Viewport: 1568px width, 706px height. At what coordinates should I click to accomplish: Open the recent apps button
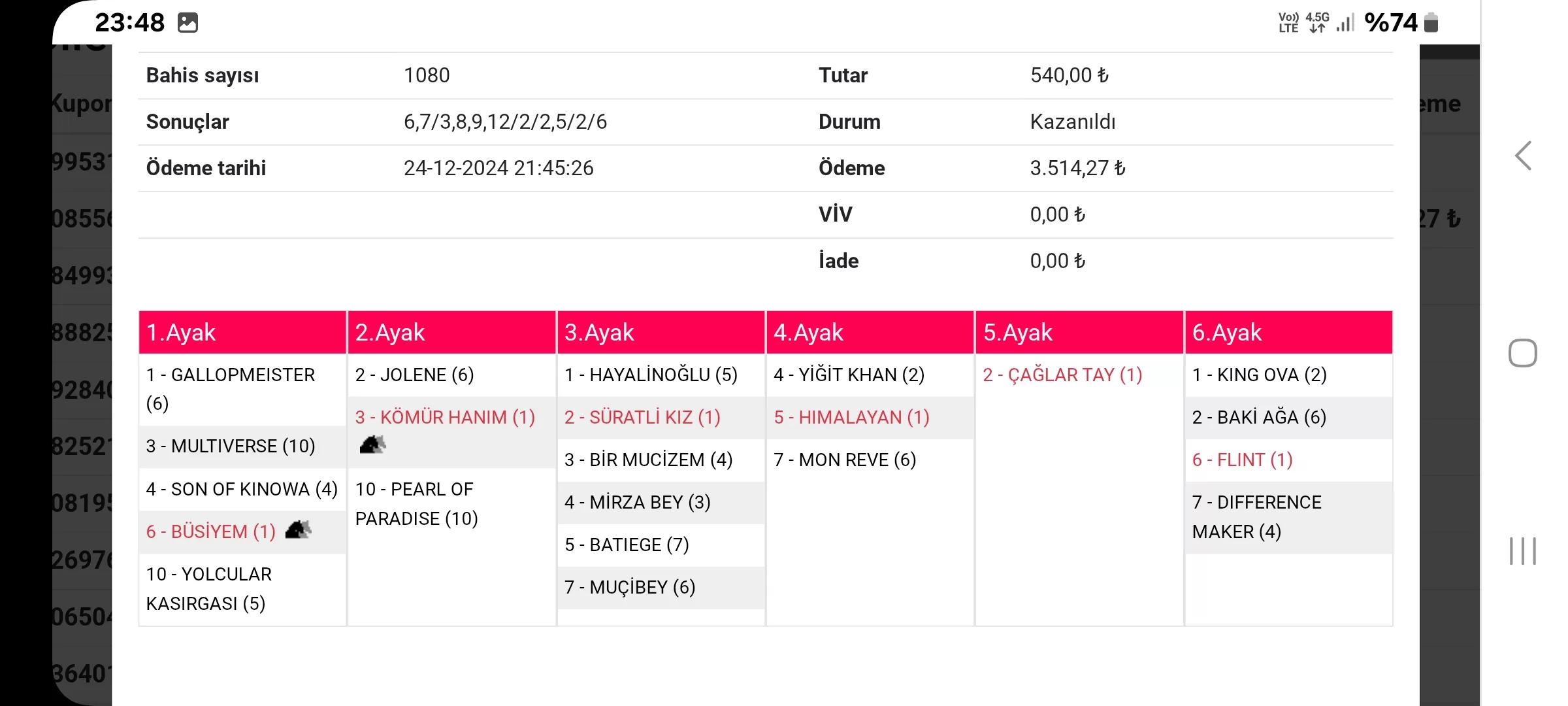pos(1522,550)
